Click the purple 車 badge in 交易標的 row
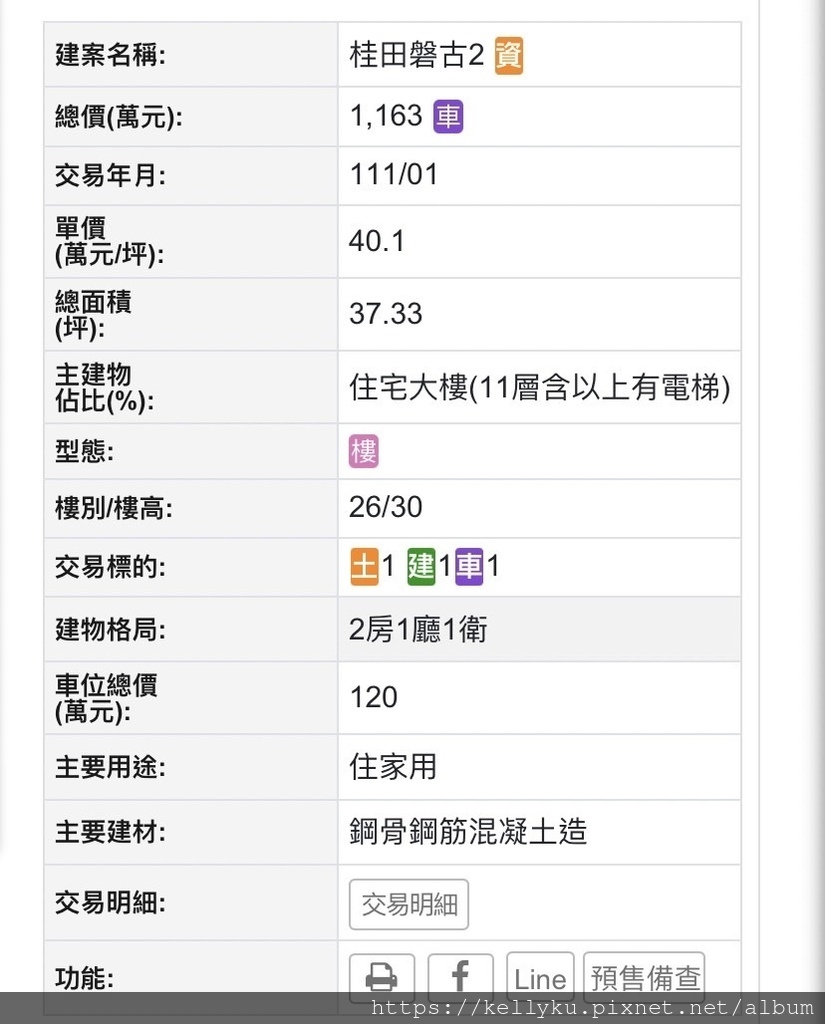The image size is (825, 1024). [469, 567]
